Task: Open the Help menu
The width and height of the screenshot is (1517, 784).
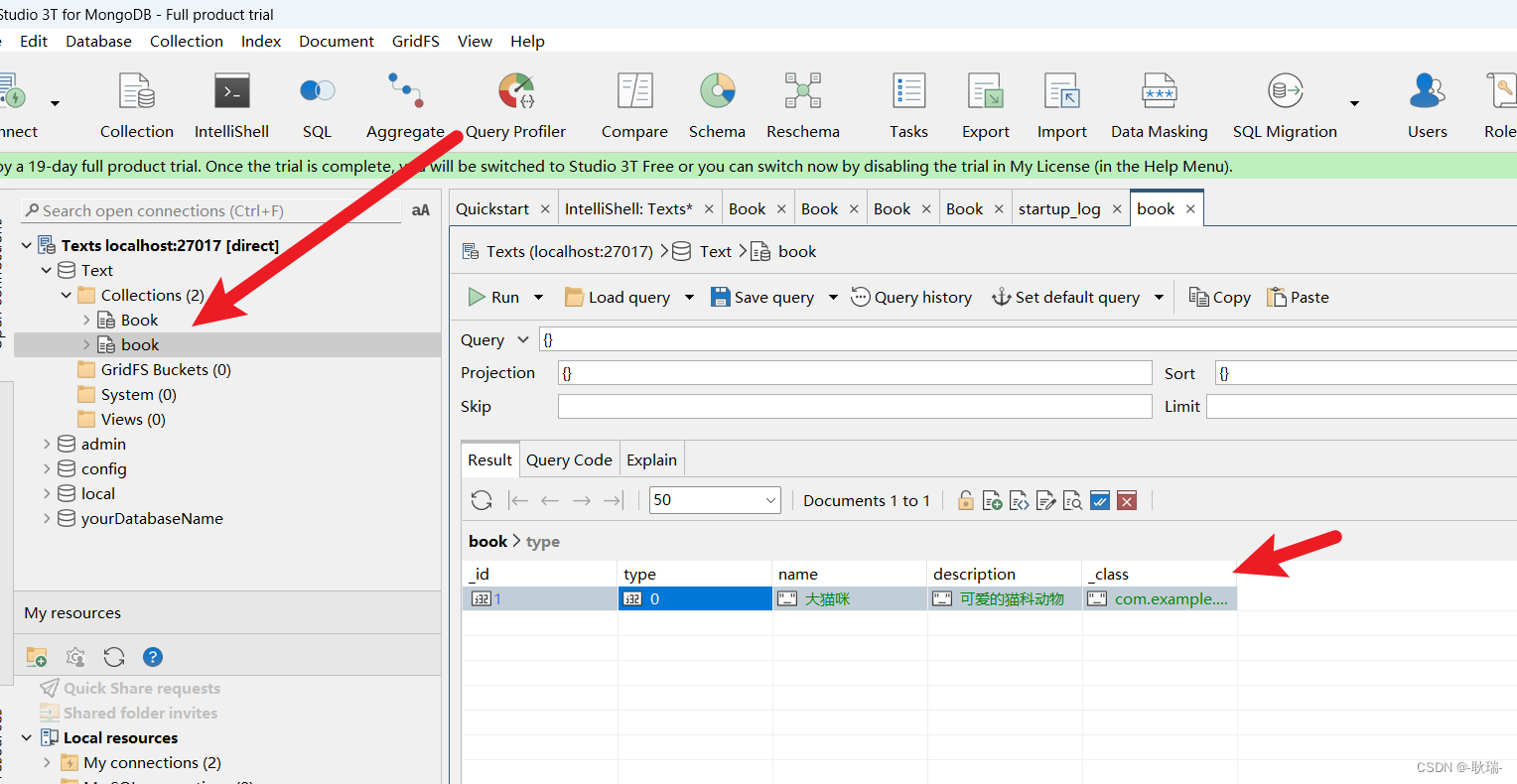Action: coord(527,41)
